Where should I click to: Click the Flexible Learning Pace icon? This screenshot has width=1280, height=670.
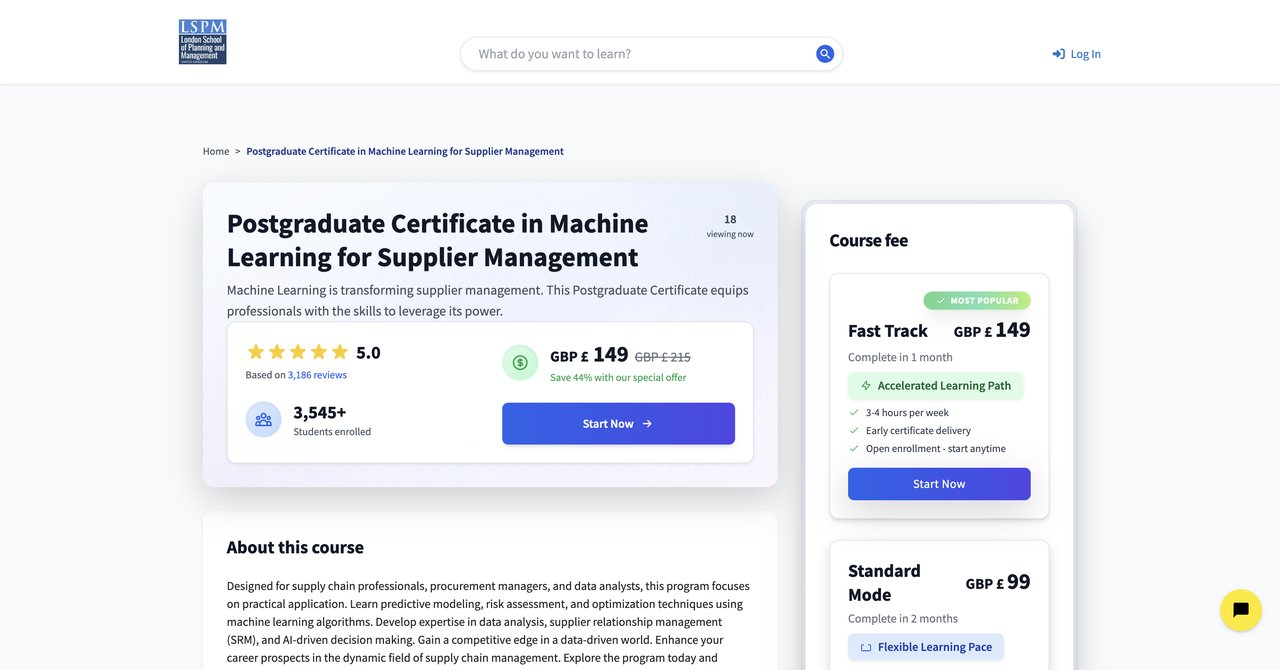pos(866,647)
